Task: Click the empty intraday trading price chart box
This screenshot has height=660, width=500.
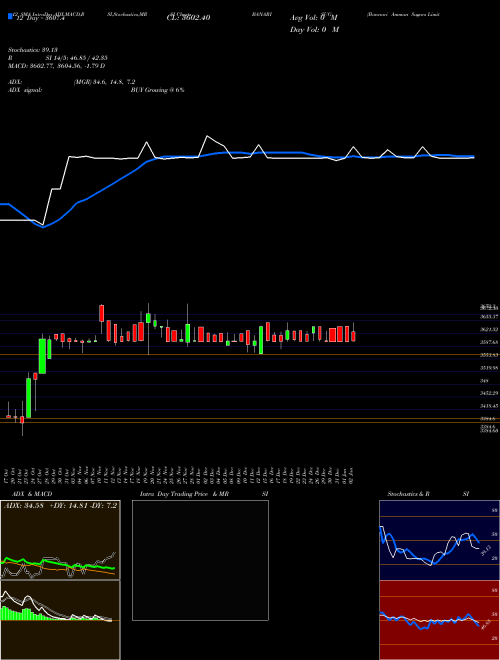Action: tap(200, 560)
